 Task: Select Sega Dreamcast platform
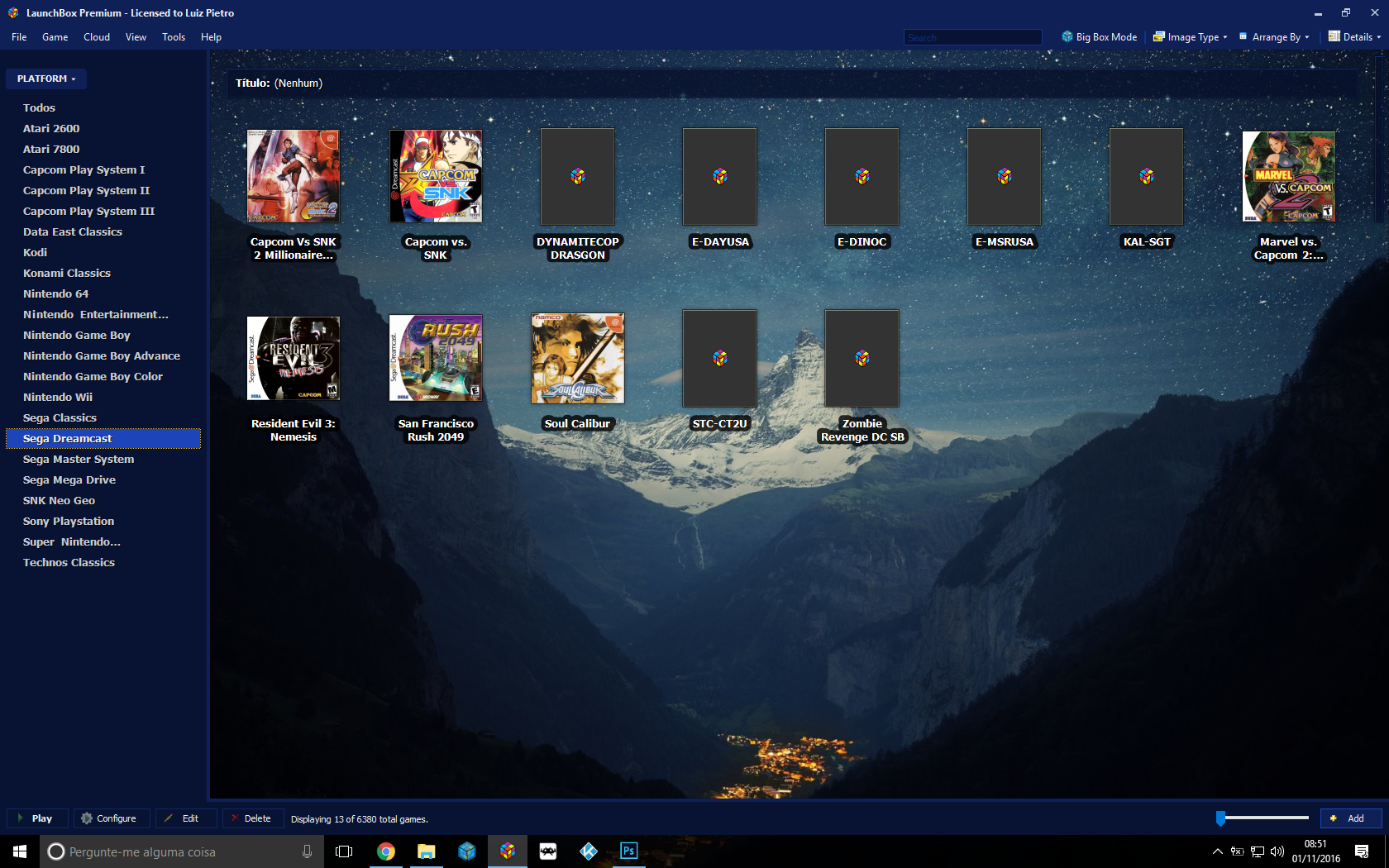[103, 438]
